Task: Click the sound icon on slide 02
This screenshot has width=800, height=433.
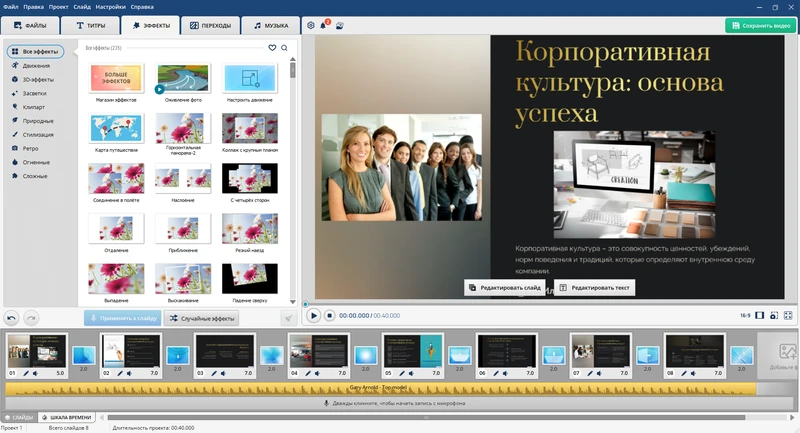Action: (x=129, y=373)
